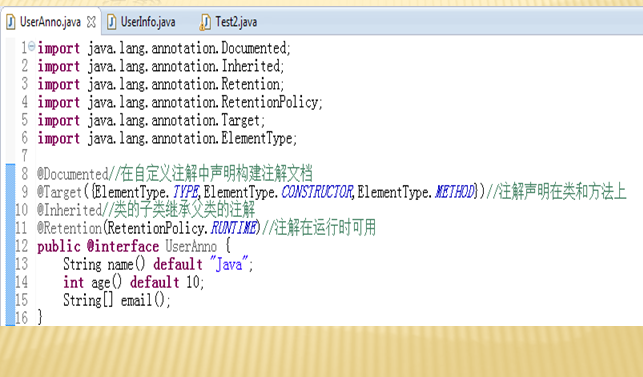Click the comment at end of line 9
Viewport: 643px width, 377px height.
[556, 192]
